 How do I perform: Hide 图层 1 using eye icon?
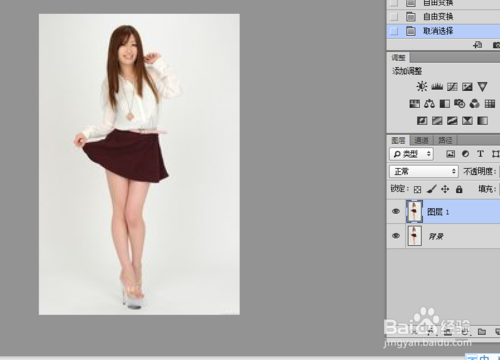click(x=396, y=211)
